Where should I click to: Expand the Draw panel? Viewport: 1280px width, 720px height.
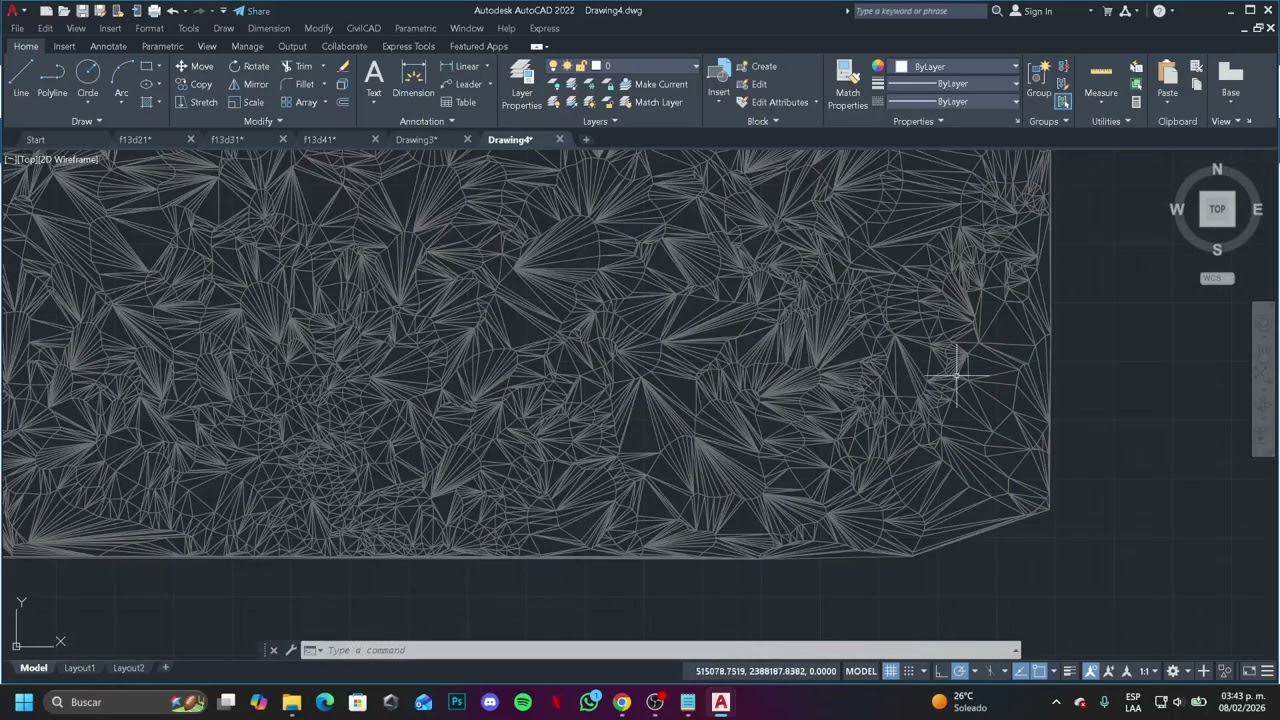click(x=87, y=121)
